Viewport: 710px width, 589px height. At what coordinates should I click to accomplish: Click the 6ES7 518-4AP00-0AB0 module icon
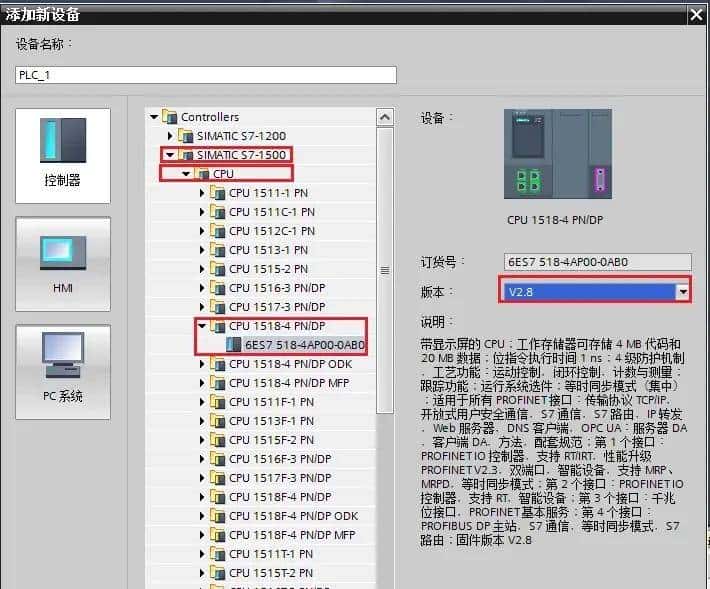pyautogui.click(x=234, y=345)
